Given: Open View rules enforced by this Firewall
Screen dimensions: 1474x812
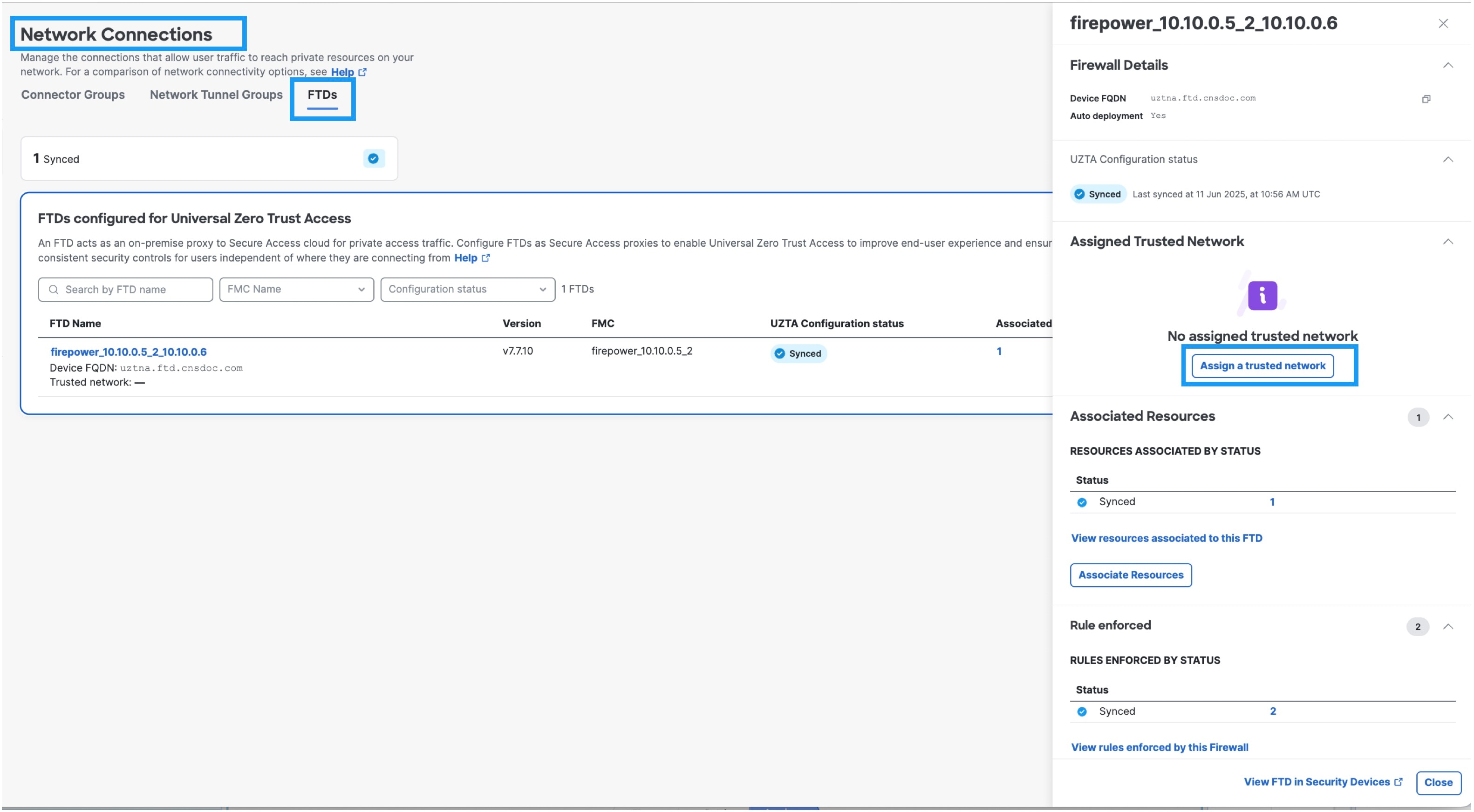Looking at the screenshot, I should click(1159, 747).
